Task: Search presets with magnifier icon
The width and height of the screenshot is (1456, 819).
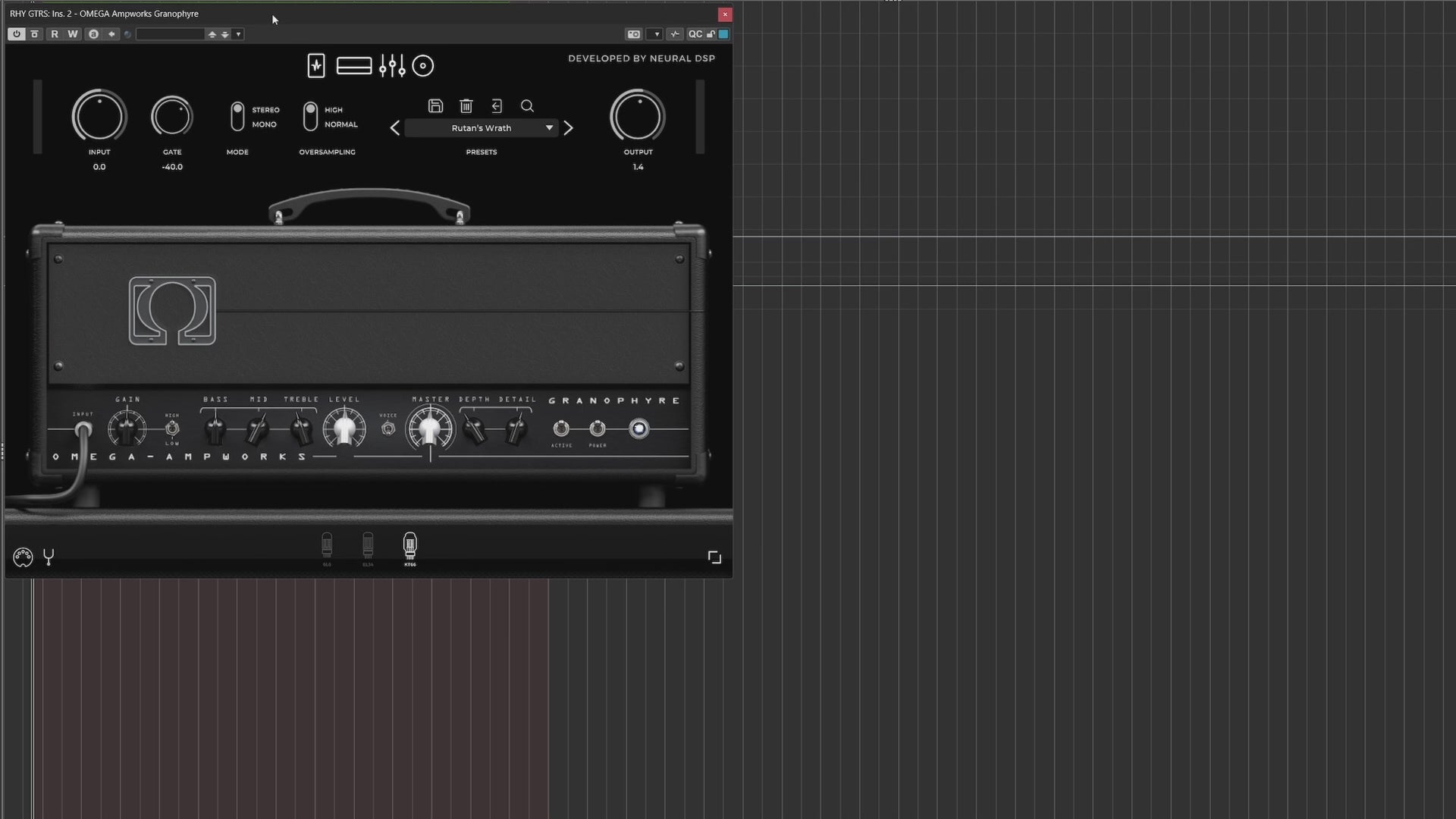Action: coord(527,106)
